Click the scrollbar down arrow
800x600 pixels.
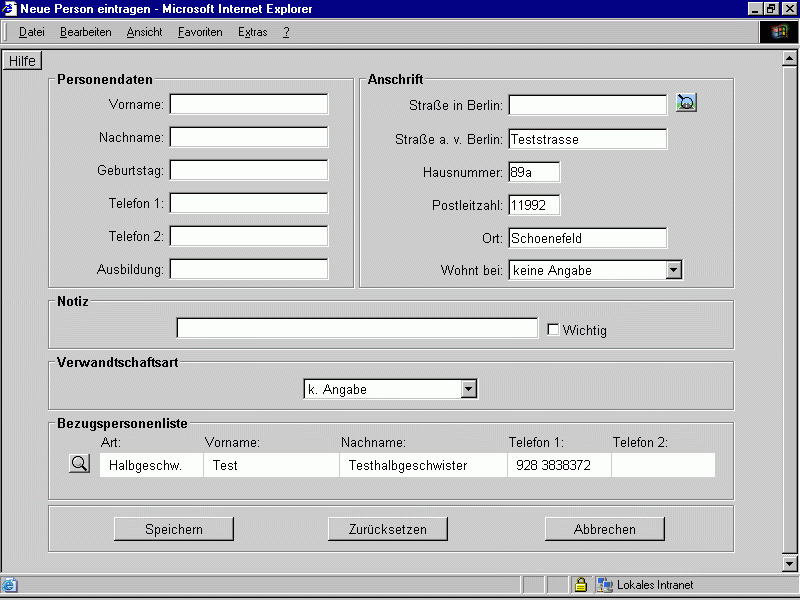[789, 565]
